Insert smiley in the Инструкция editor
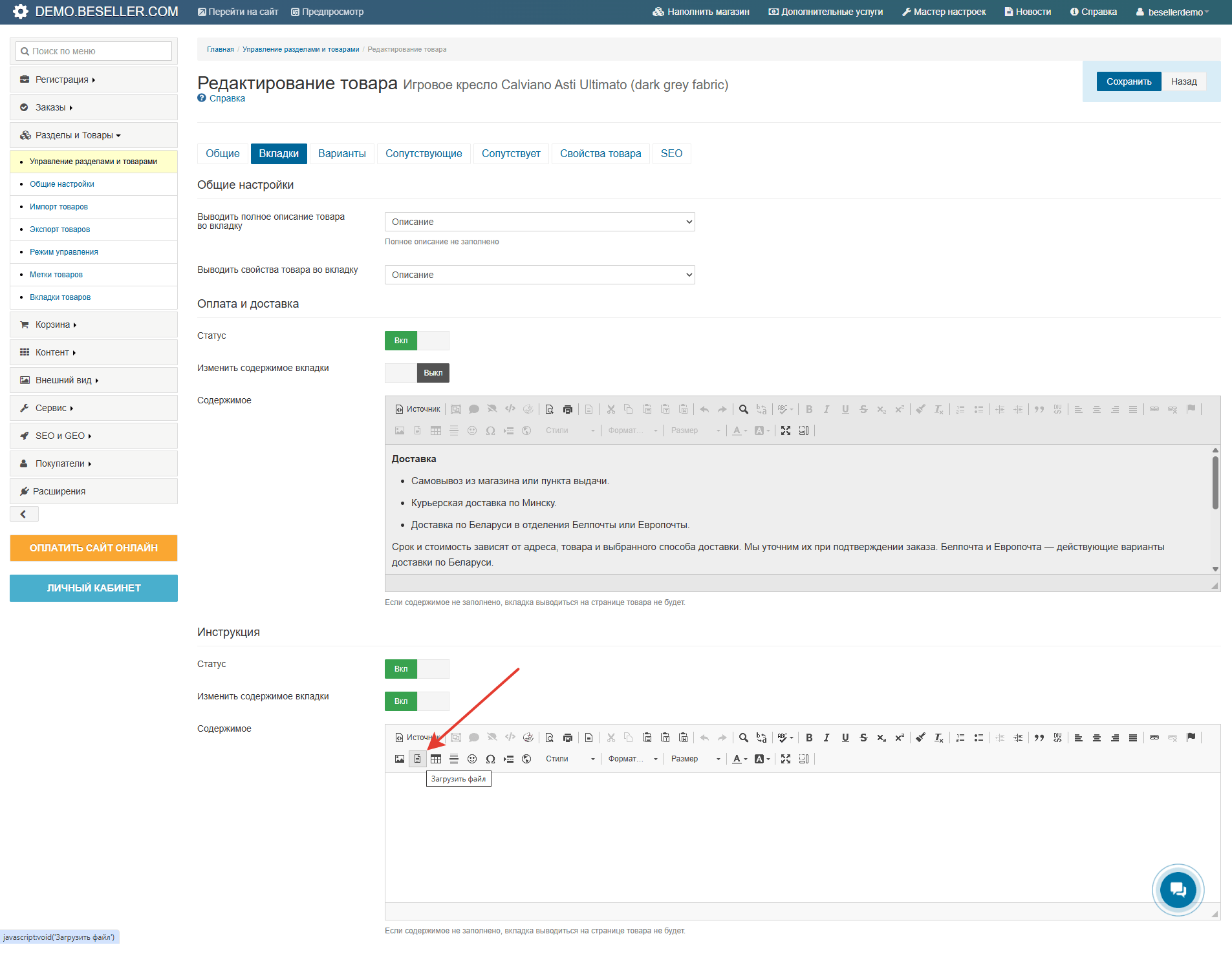Viewport: 1232px width, 956px height. [x=472, y=759]
